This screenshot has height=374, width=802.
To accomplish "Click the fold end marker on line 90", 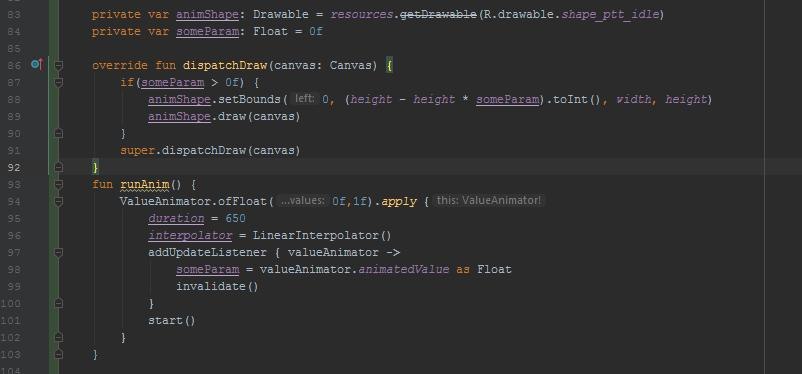I will (58, 133).
